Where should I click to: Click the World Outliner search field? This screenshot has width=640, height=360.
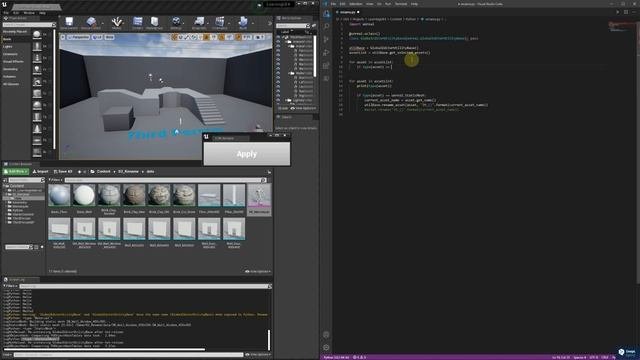(x=293, y=26)
